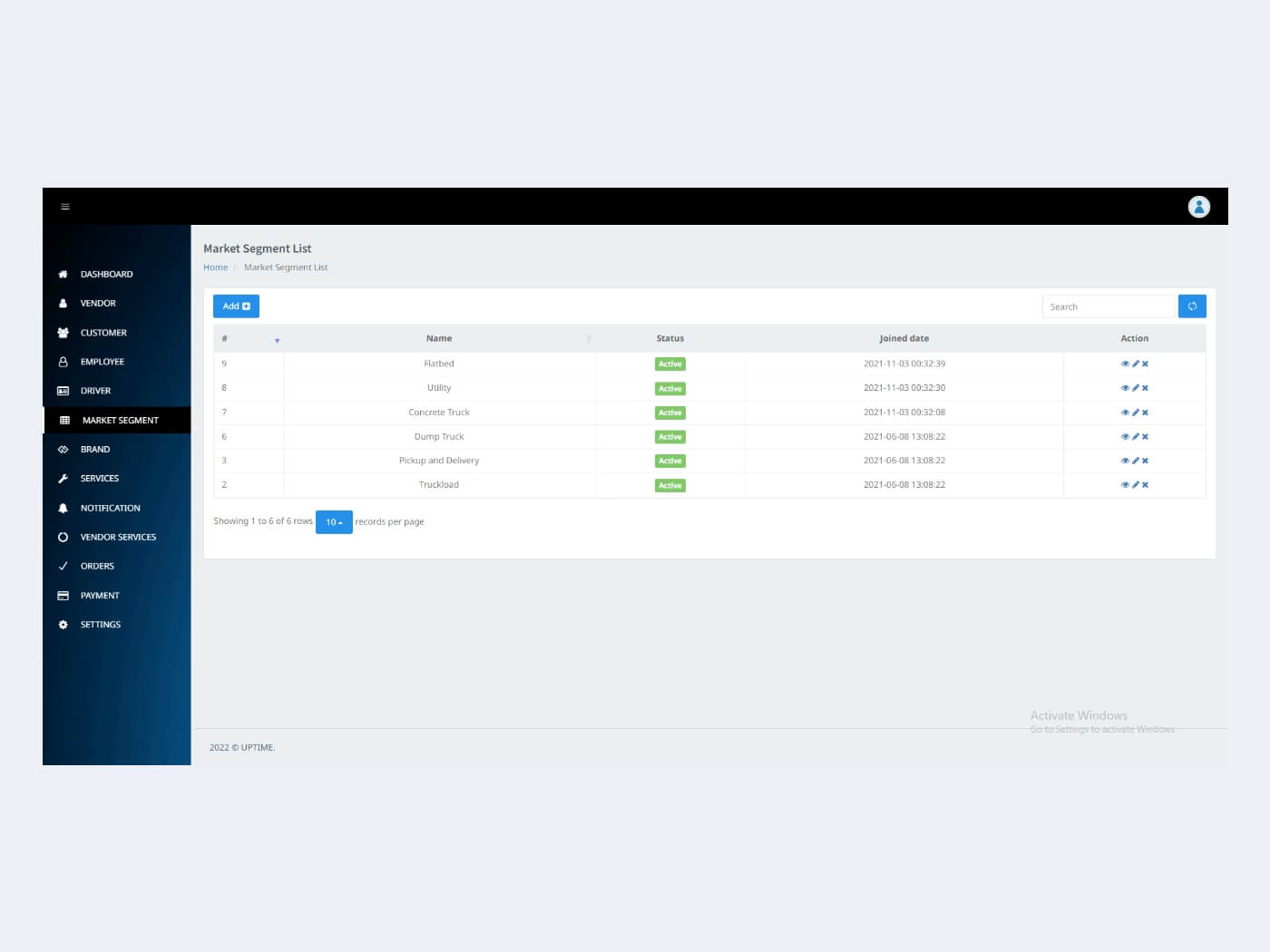
Task: Edit the Dump Truck row pencil icon
Action: (1135, 437)
